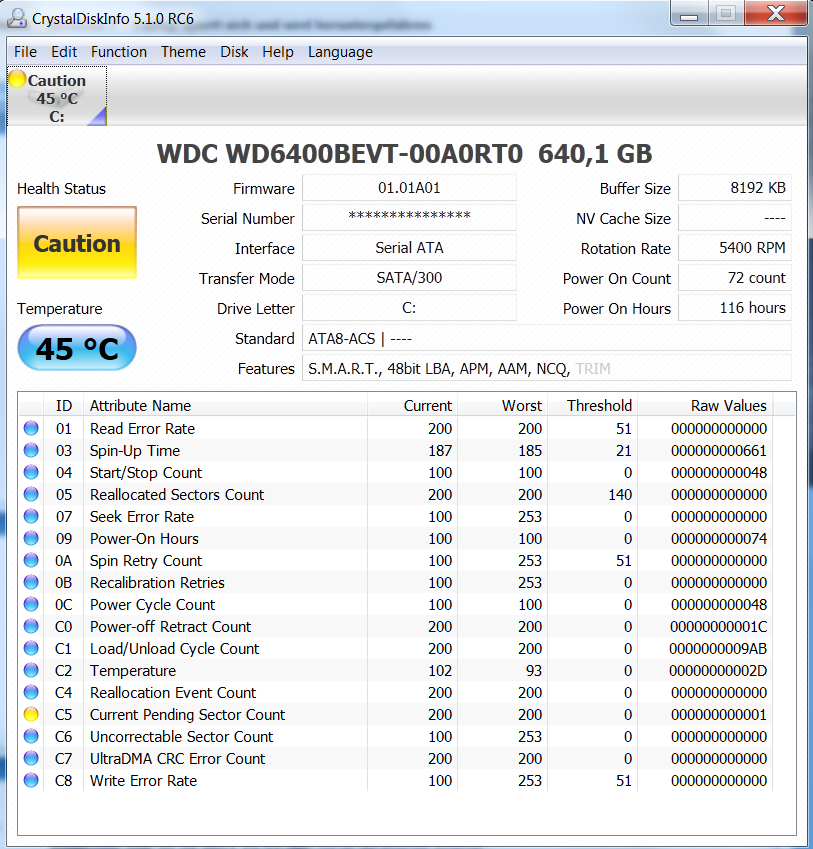The width and height of the screenshot is (813, 849).
Task: Click the Current column header
Action: tap(412, 406)
